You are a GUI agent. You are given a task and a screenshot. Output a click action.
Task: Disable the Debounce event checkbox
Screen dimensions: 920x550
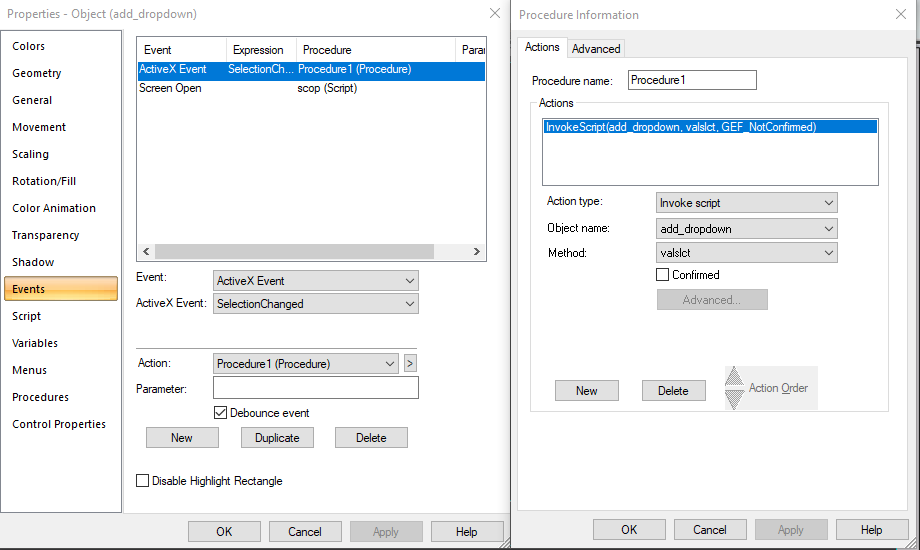[x=221, y=412]
